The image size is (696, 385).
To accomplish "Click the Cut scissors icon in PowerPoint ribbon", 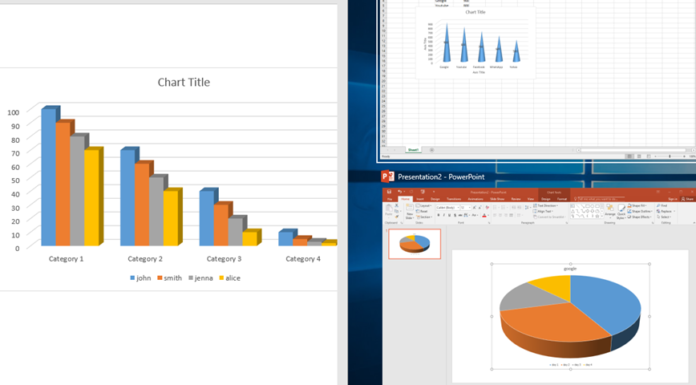I will tap(397, 205).
